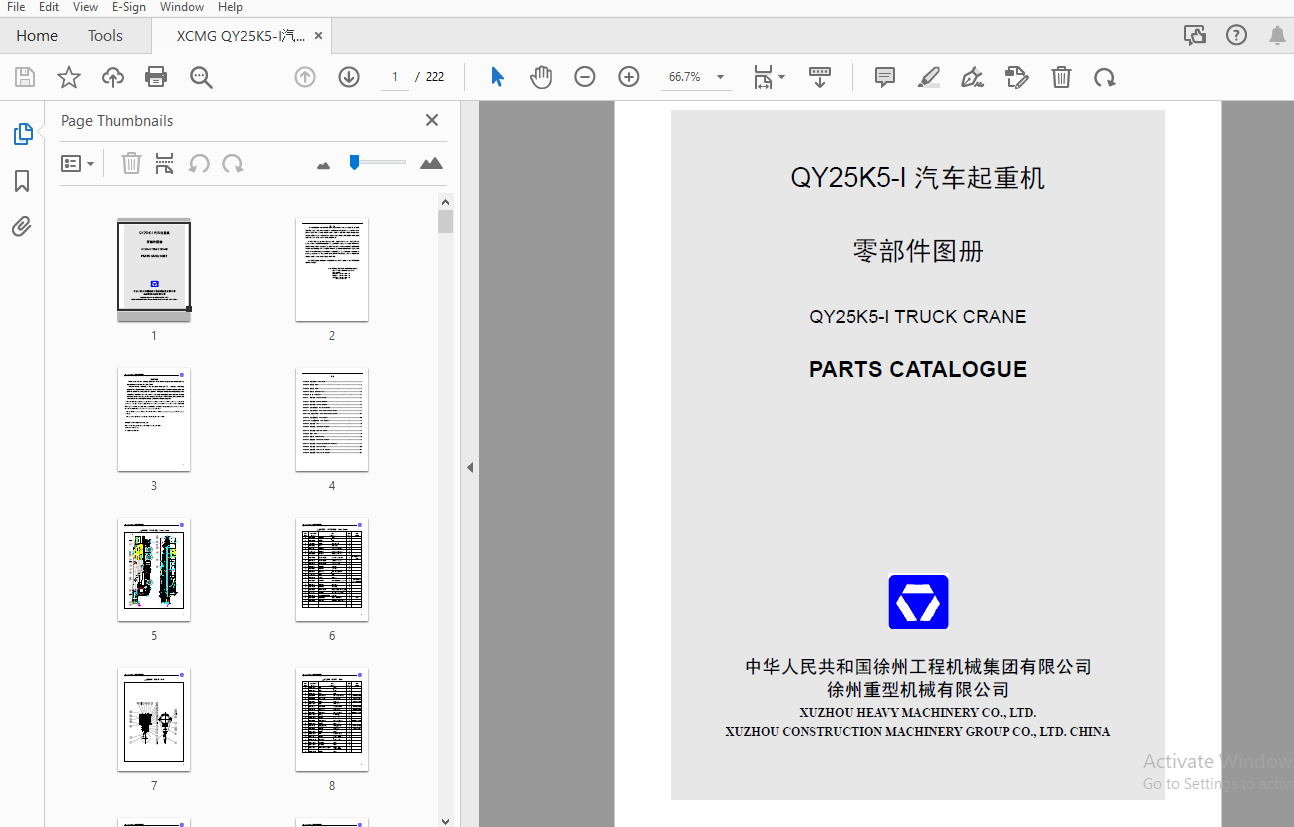Image resolution: width=1294 pixels, height=827 pixels.
Task: Open thumbnail options dropdown menu
Action: 77,163
